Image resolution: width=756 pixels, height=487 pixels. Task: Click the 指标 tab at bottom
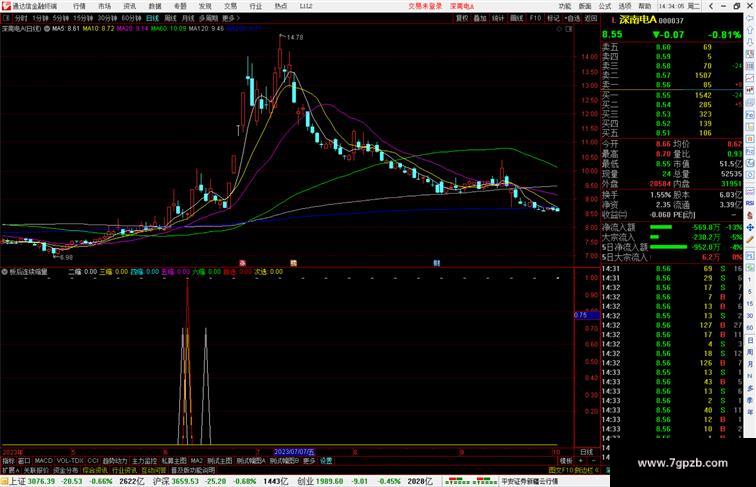8,461
